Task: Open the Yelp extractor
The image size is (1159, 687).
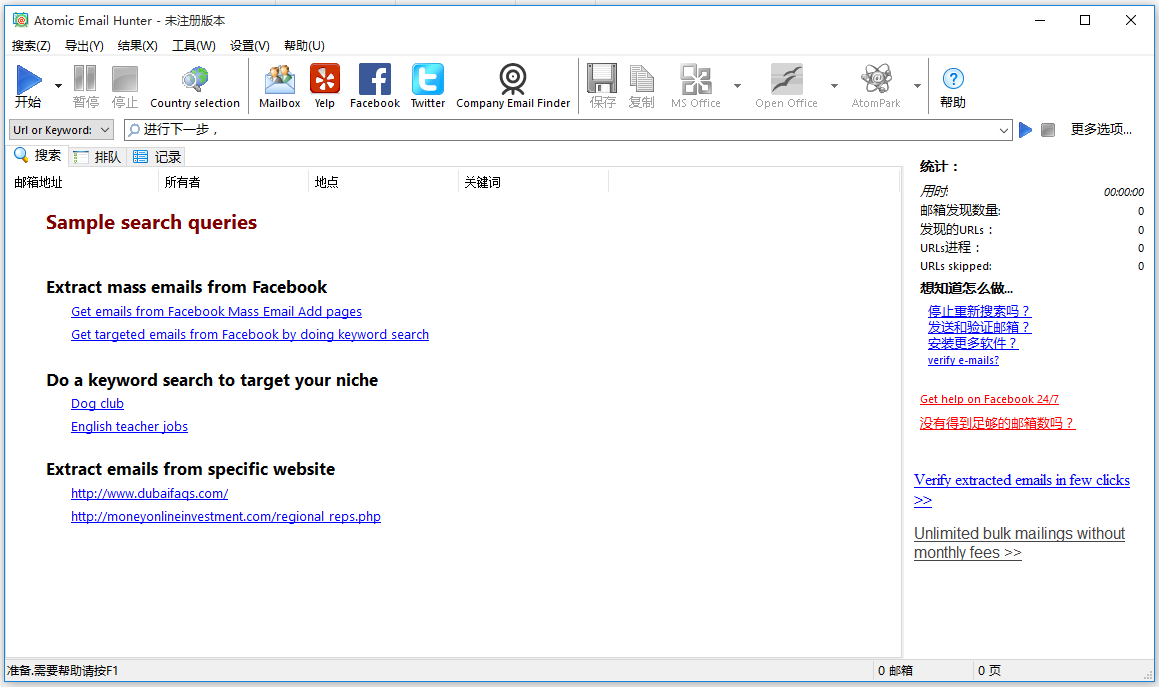Action: pos(324,87)
